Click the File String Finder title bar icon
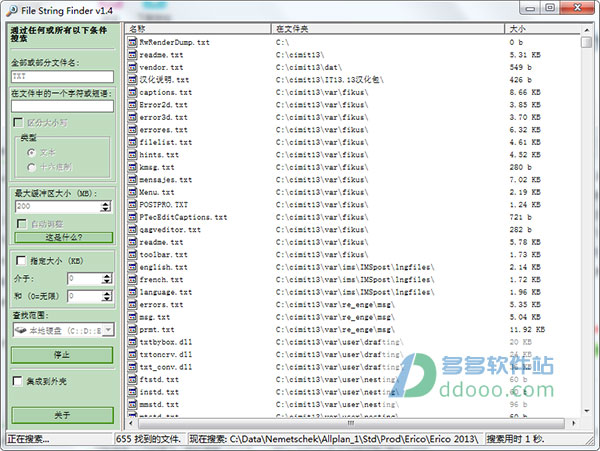600x451 pixels. [11, 10]
